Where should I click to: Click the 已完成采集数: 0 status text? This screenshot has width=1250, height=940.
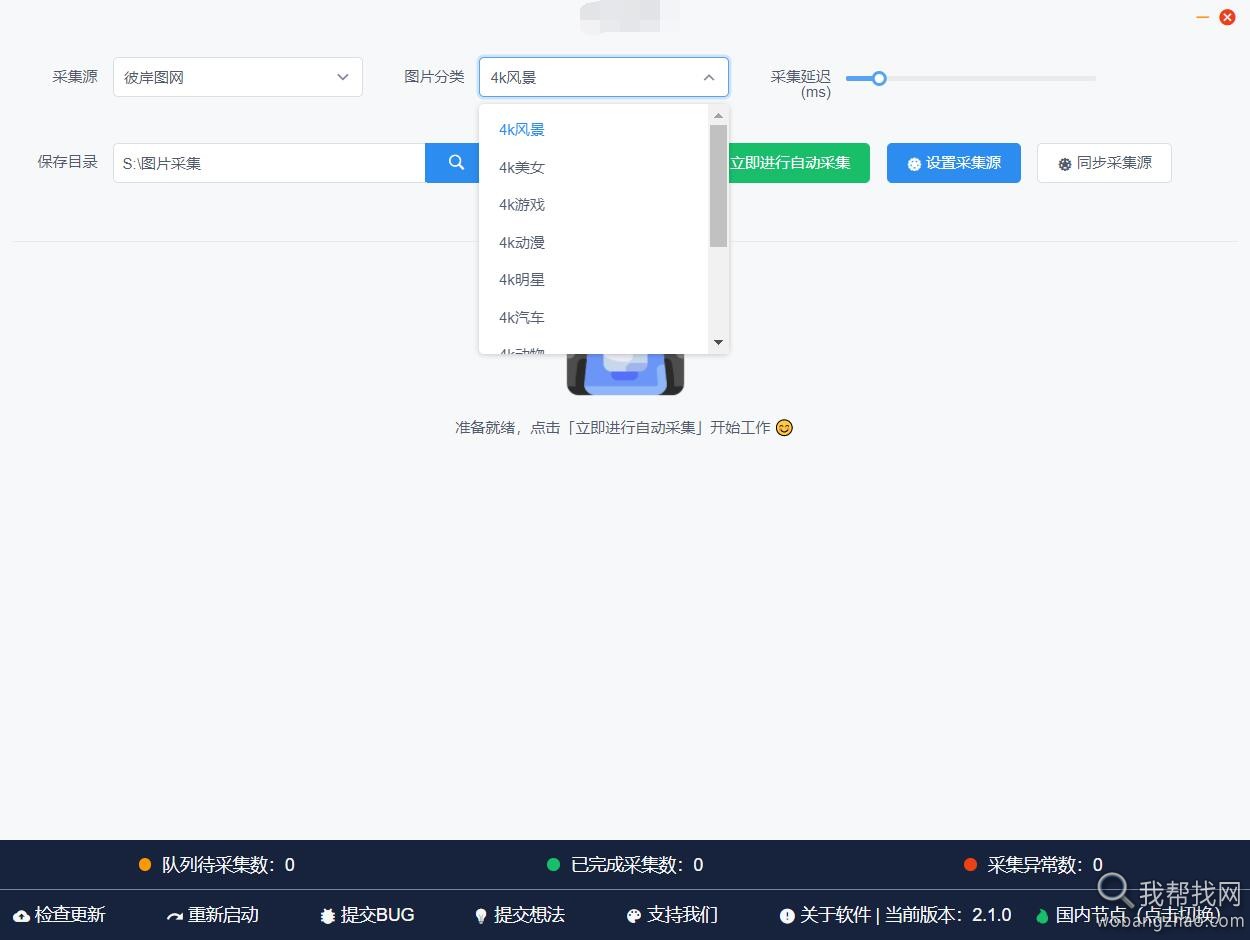(x=637, y=865)
